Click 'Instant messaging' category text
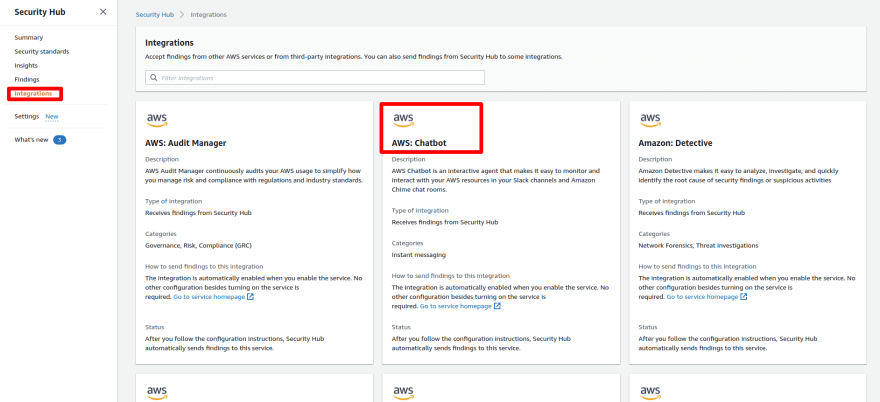The height and width of the screenshot is (402, 880). click(419, 255)
